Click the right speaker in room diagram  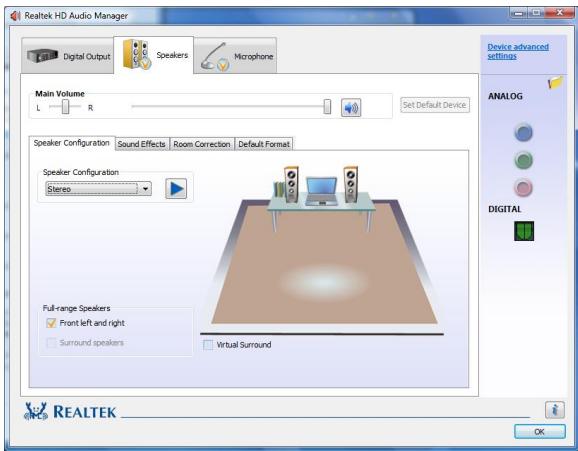pos(350,184)
